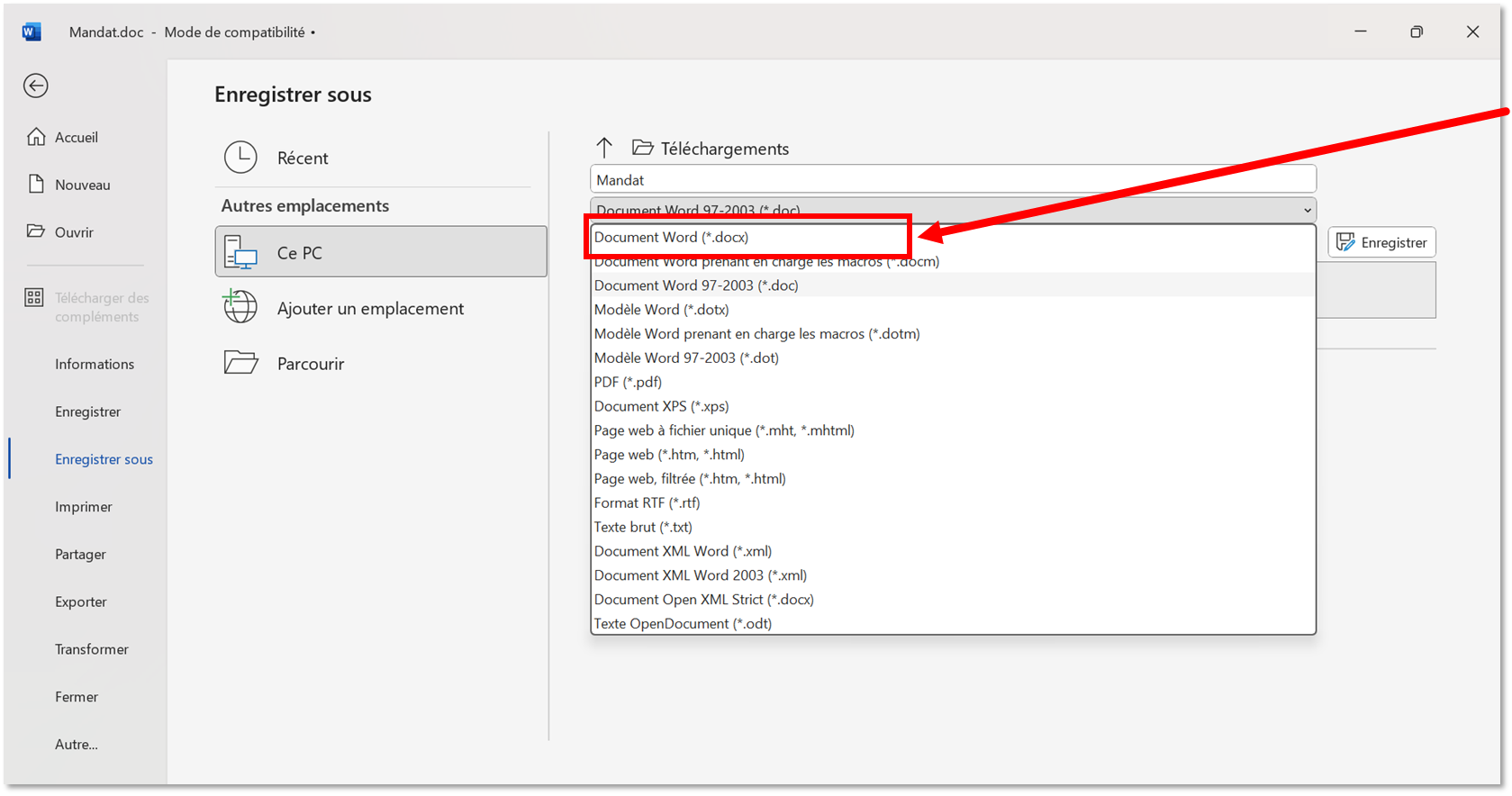The image size is (1512, 796).
Task: Click the file name field containing Mandat
Action: (x=953, y=180)
